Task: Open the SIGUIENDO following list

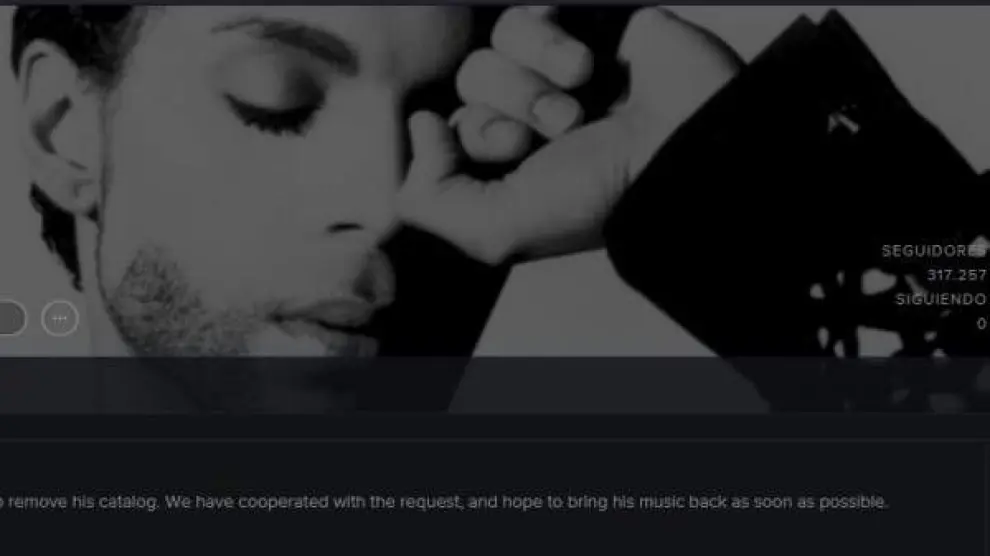Action: (941, 299)
